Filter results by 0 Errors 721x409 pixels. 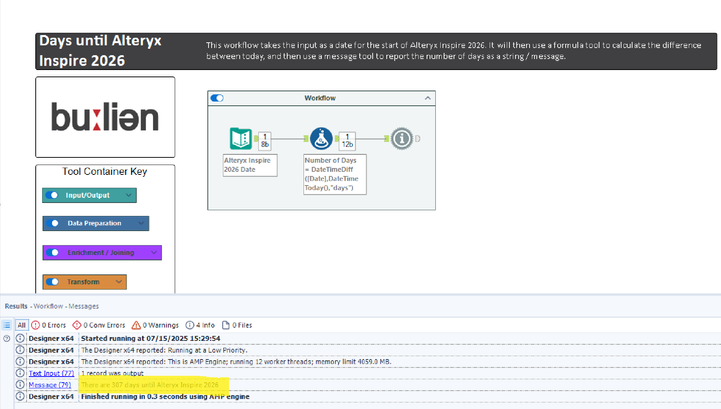[x=49, y=325]
